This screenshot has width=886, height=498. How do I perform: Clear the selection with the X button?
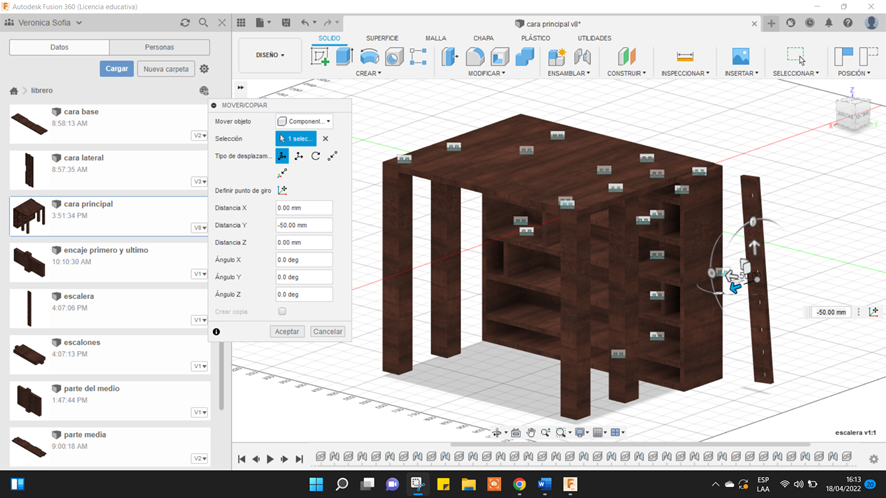[x=325, y=139]
